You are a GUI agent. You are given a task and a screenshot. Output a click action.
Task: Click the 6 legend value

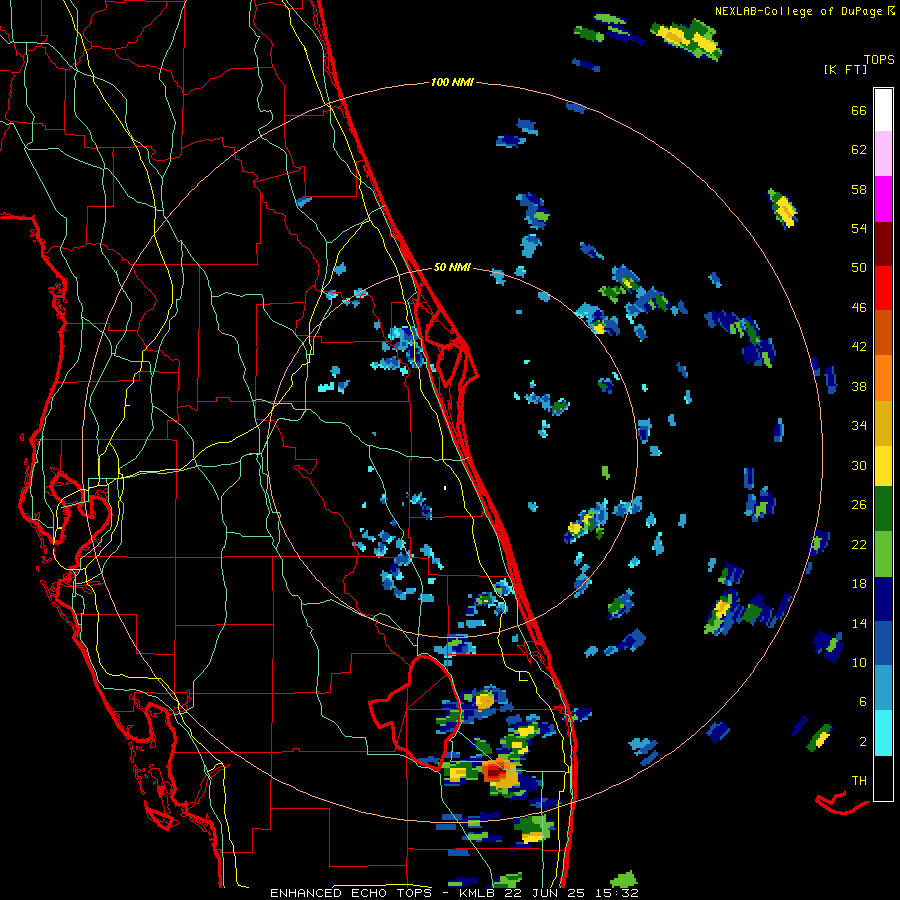pyautogui.click(x=863, y=702)
